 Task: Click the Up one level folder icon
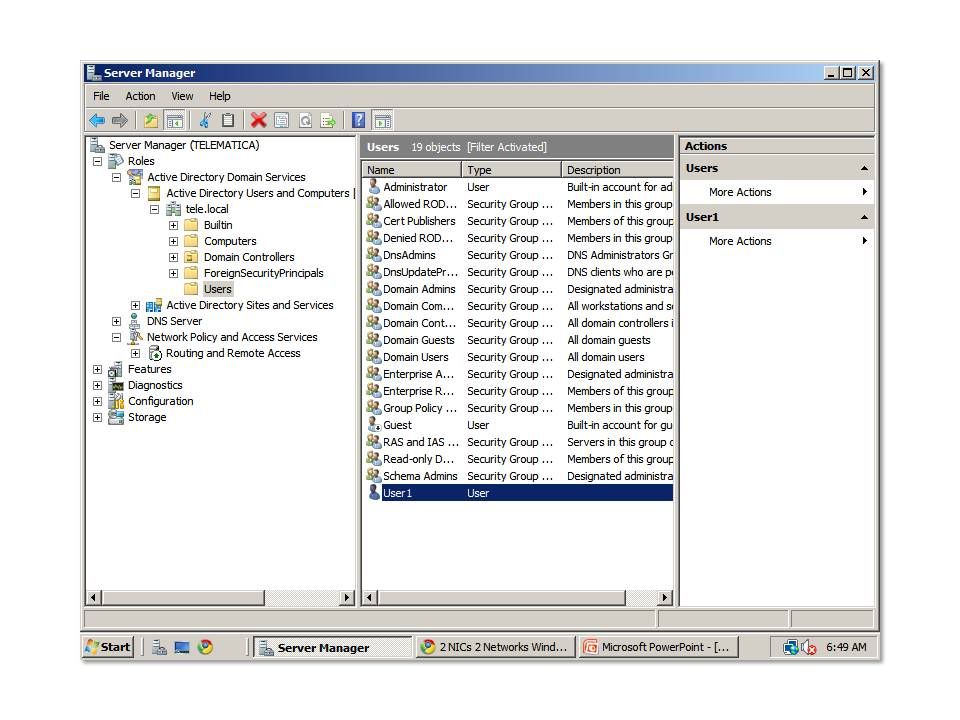click(x=150, y=120)
